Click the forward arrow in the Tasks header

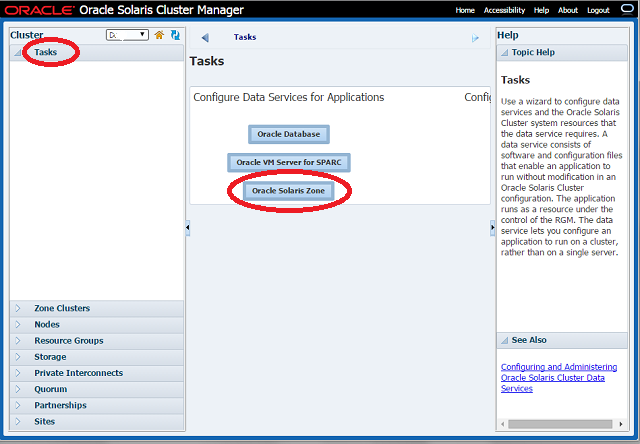point(475,38)
